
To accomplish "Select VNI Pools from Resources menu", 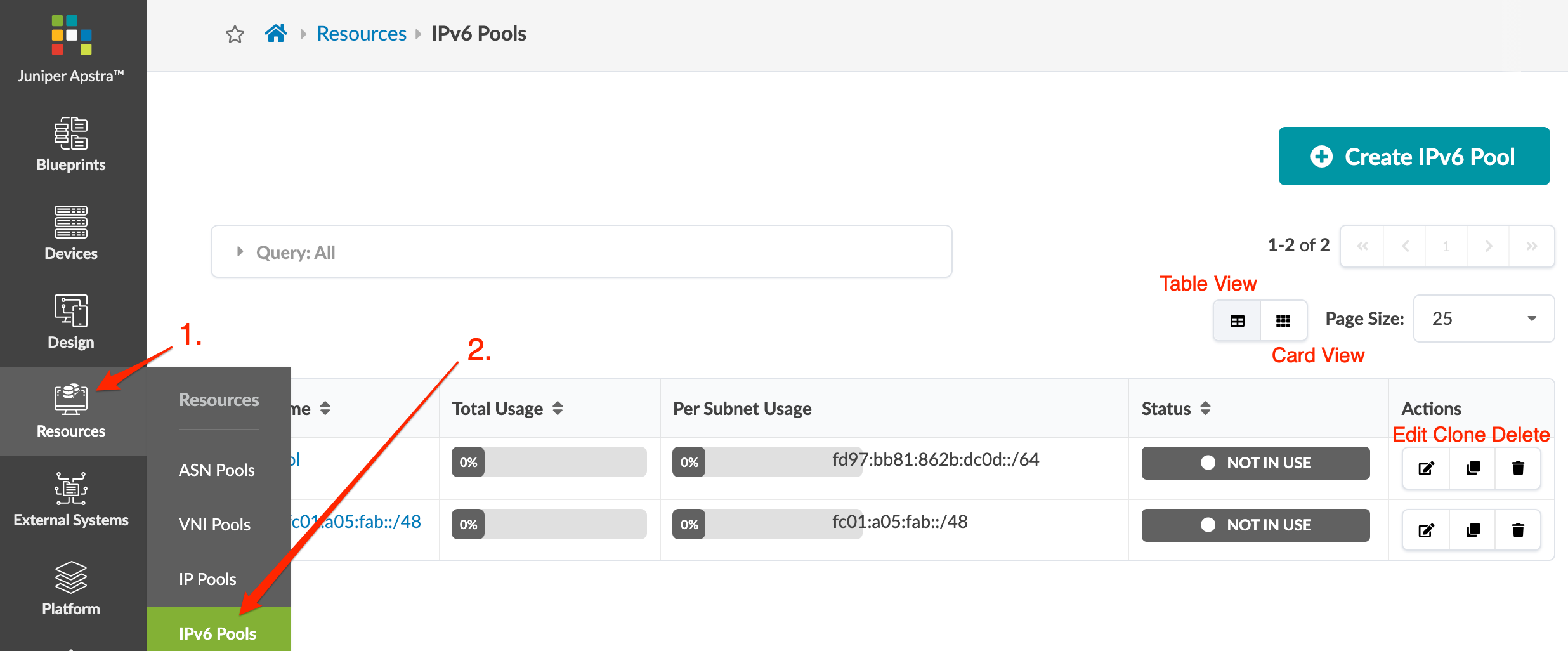I will click(x=214, y=525).
